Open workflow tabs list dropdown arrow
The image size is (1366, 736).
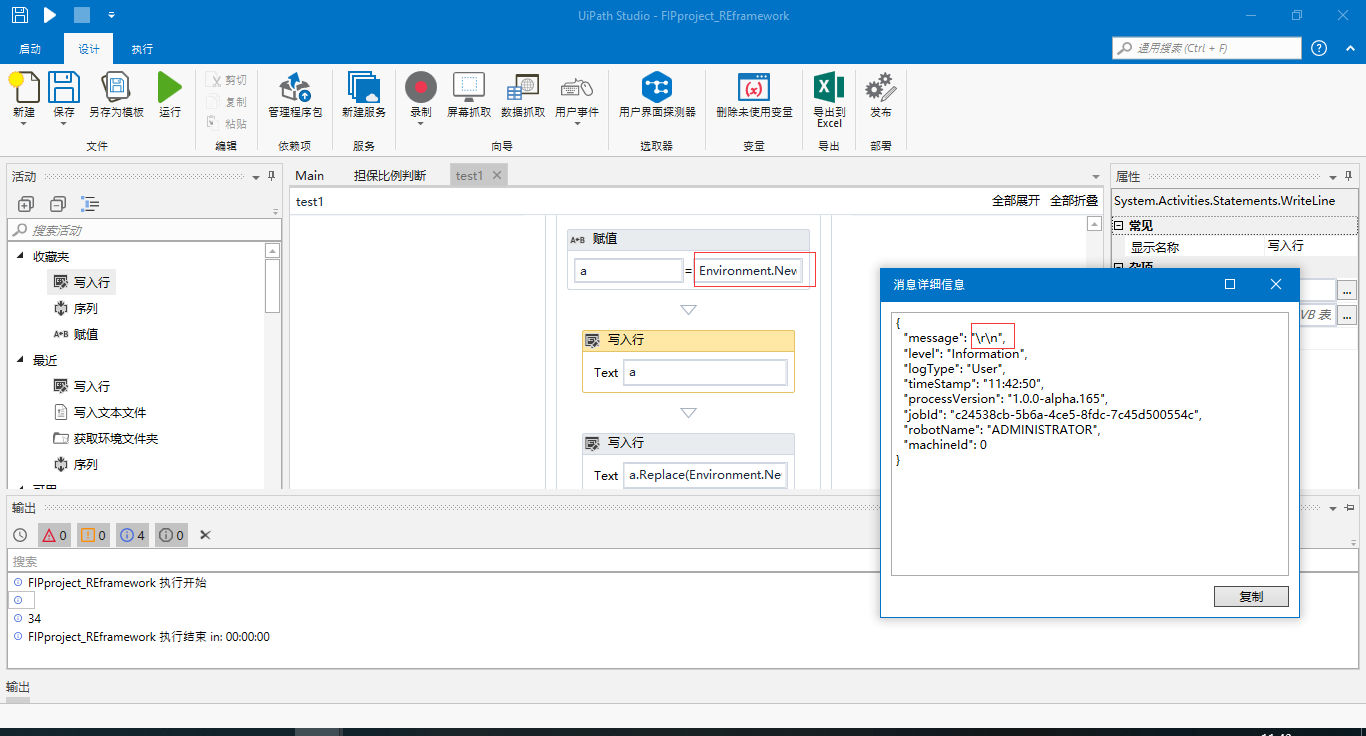coord(1095,177)
